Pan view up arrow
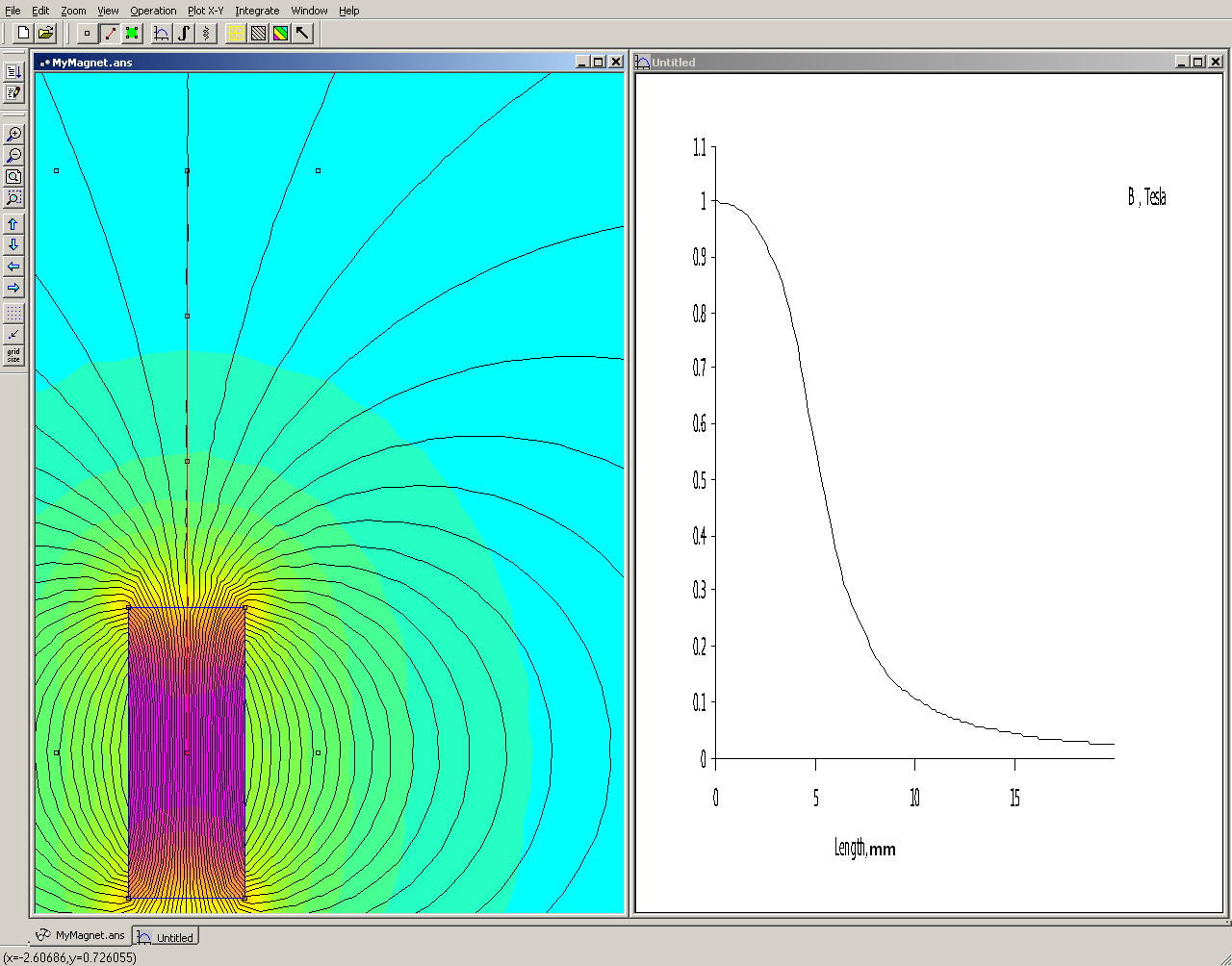The image size is (1232, 966). (x=13, y=224)
